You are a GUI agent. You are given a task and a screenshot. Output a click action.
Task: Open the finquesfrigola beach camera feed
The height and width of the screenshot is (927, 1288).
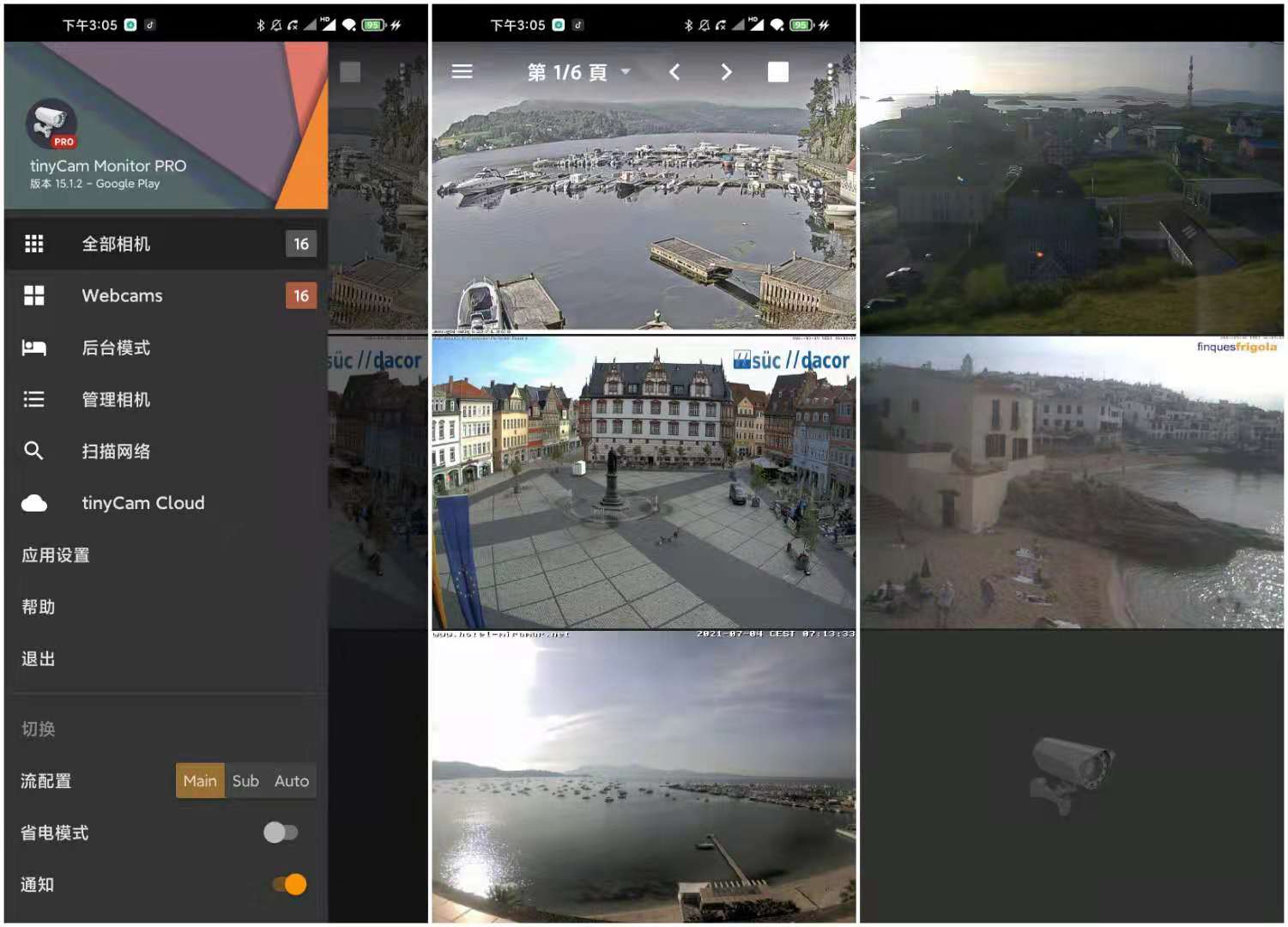(x=1071, y=483)
